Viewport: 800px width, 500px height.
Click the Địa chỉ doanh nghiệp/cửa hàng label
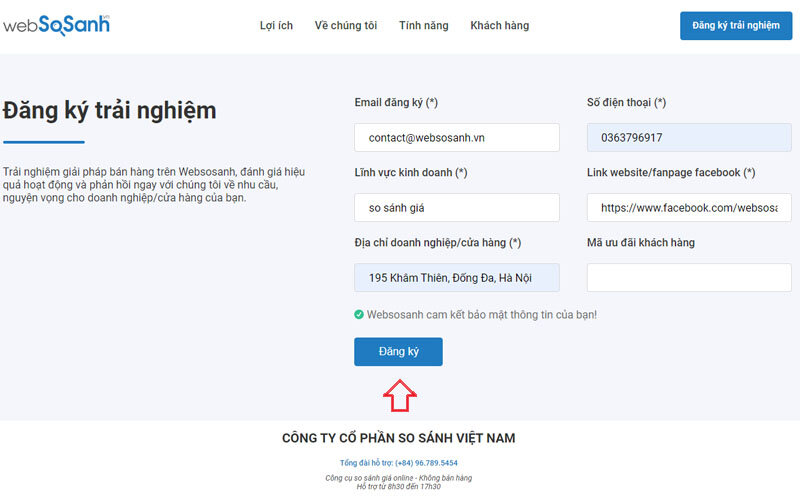click(x=438, y=243)
